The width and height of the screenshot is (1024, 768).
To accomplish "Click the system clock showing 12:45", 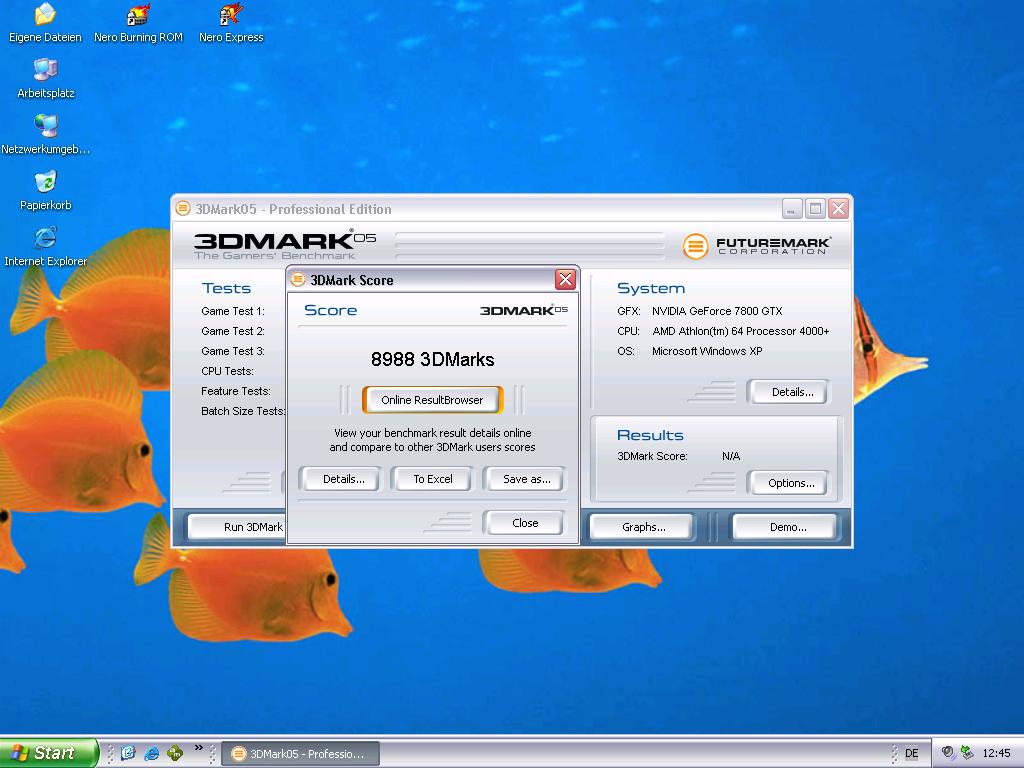I will coord(997,754).
